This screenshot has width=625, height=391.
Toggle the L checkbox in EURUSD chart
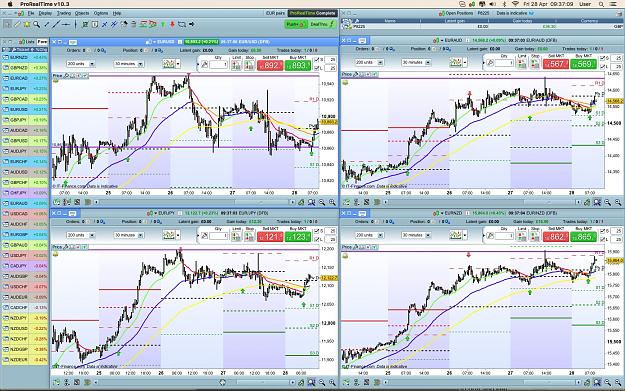pos(317,68)
